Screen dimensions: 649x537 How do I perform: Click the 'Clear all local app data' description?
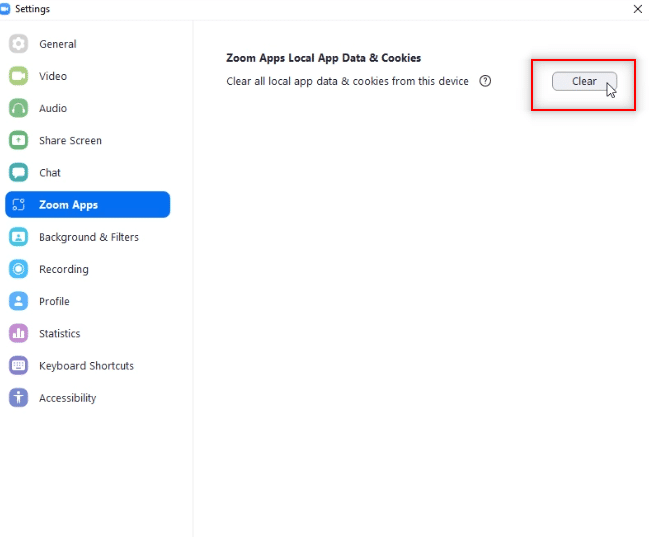(347, 81)
